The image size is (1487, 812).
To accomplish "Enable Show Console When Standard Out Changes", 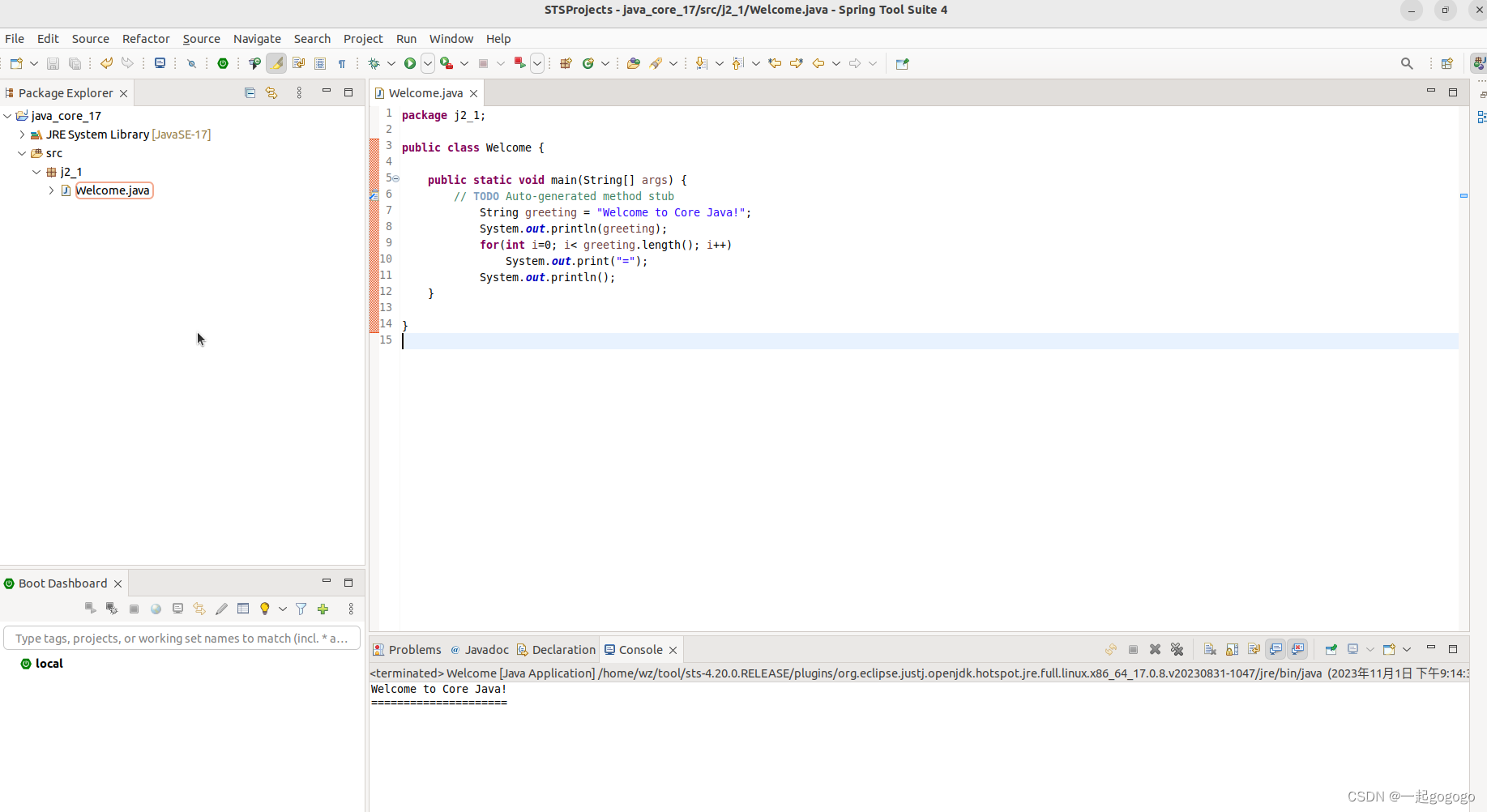I will tap(1274, 649).
